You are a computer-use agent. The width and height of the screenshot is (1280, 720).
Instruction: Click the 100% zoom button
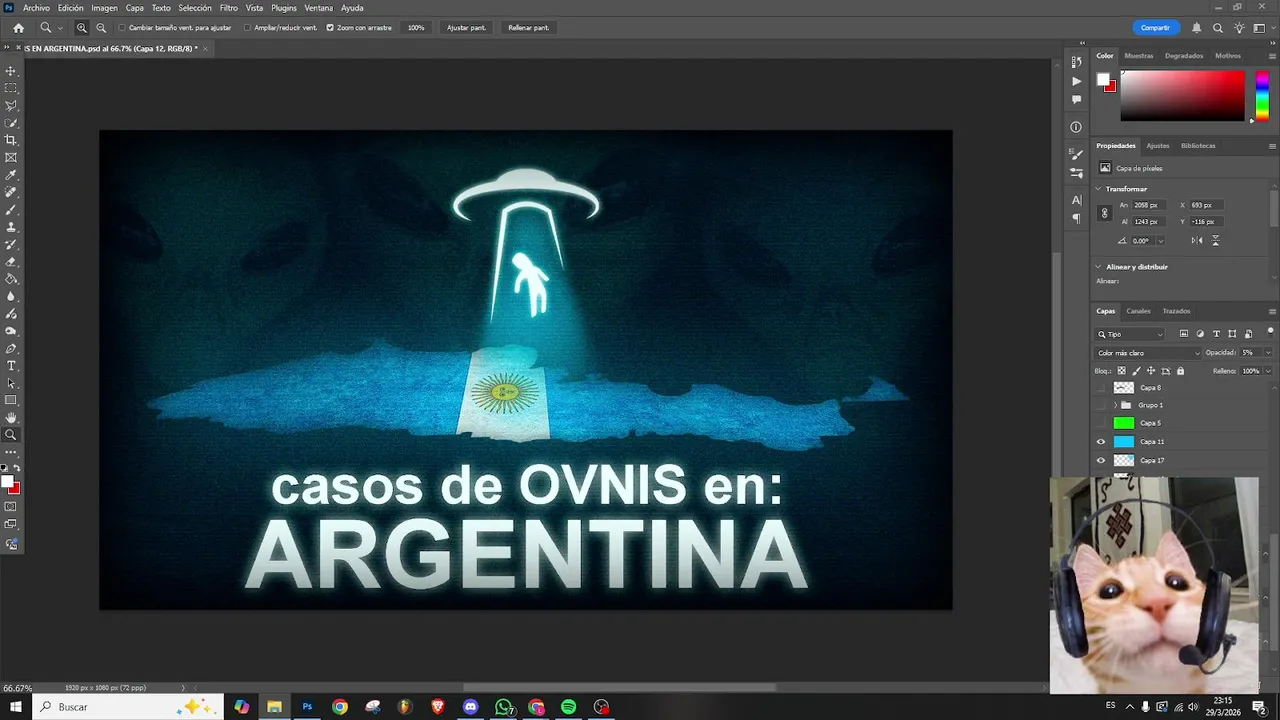click(416, 28)
